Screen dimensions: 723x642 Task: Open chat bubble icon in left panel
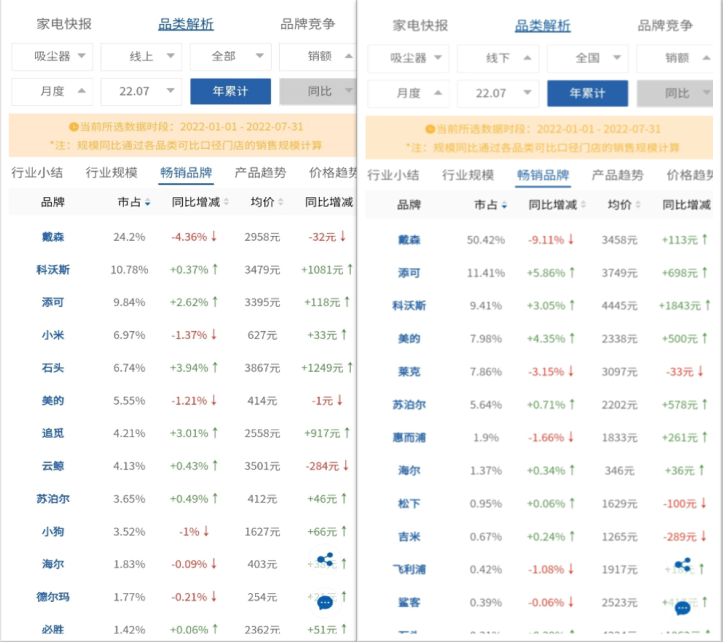coord(325,602)
